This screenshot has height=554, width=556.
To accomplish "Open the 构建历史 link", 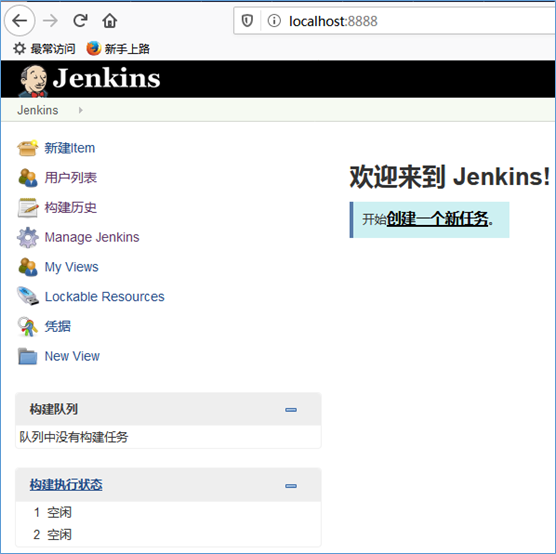I will click(71, 207).
